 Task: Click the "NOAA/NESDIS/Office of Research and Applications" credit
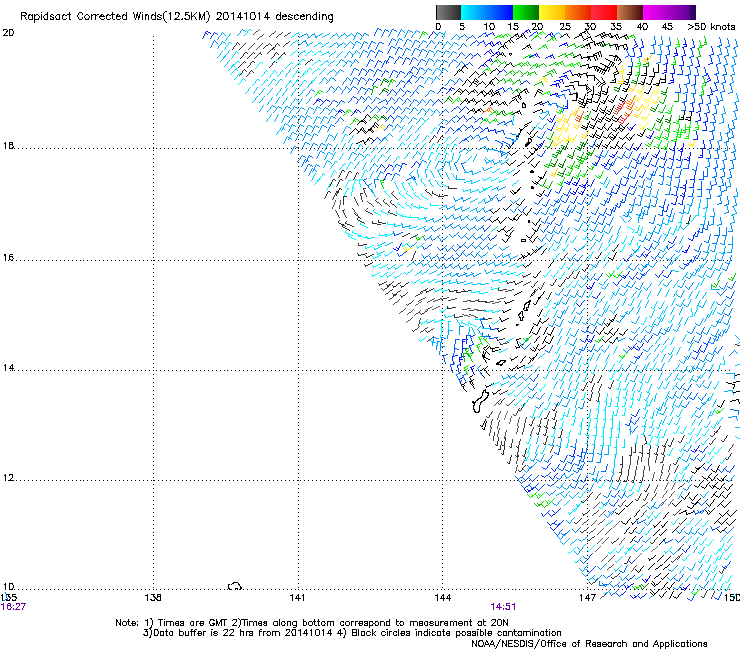coord(589,644)
